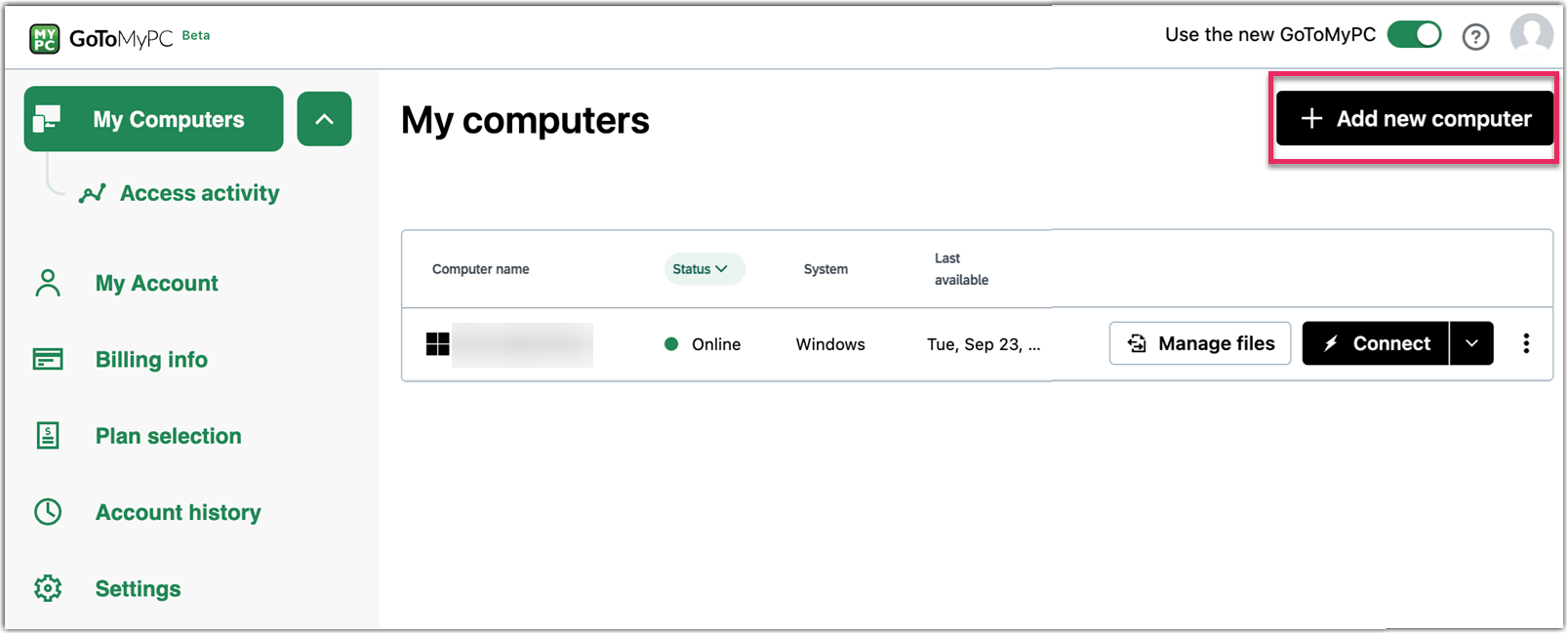Open the help question mark icon
This screenshot has height=634, width=1568.
pos(1475,37)
